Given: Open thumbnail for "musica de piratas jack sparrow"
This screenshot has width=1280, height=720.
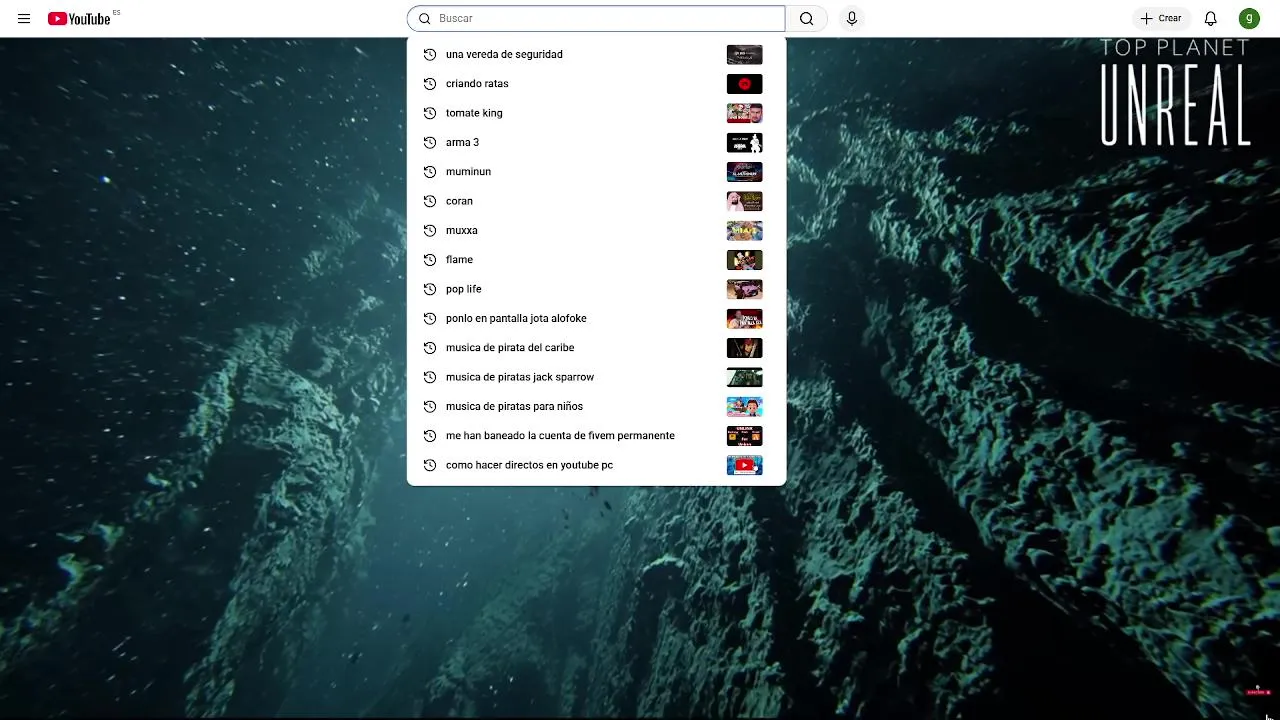Looking at the screenshot, I should [x=744, y=377].
